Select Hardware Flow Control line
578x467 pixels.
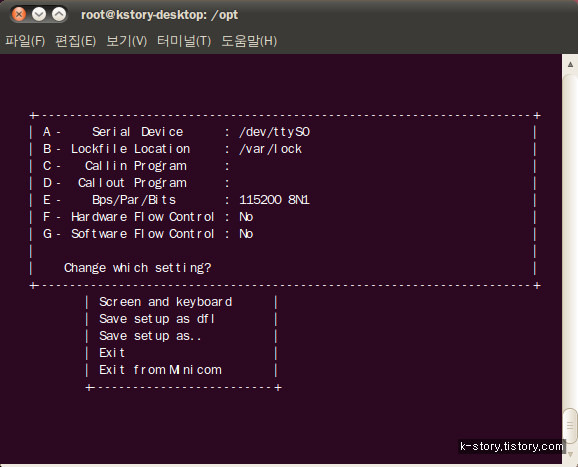[x=148, y=217]
